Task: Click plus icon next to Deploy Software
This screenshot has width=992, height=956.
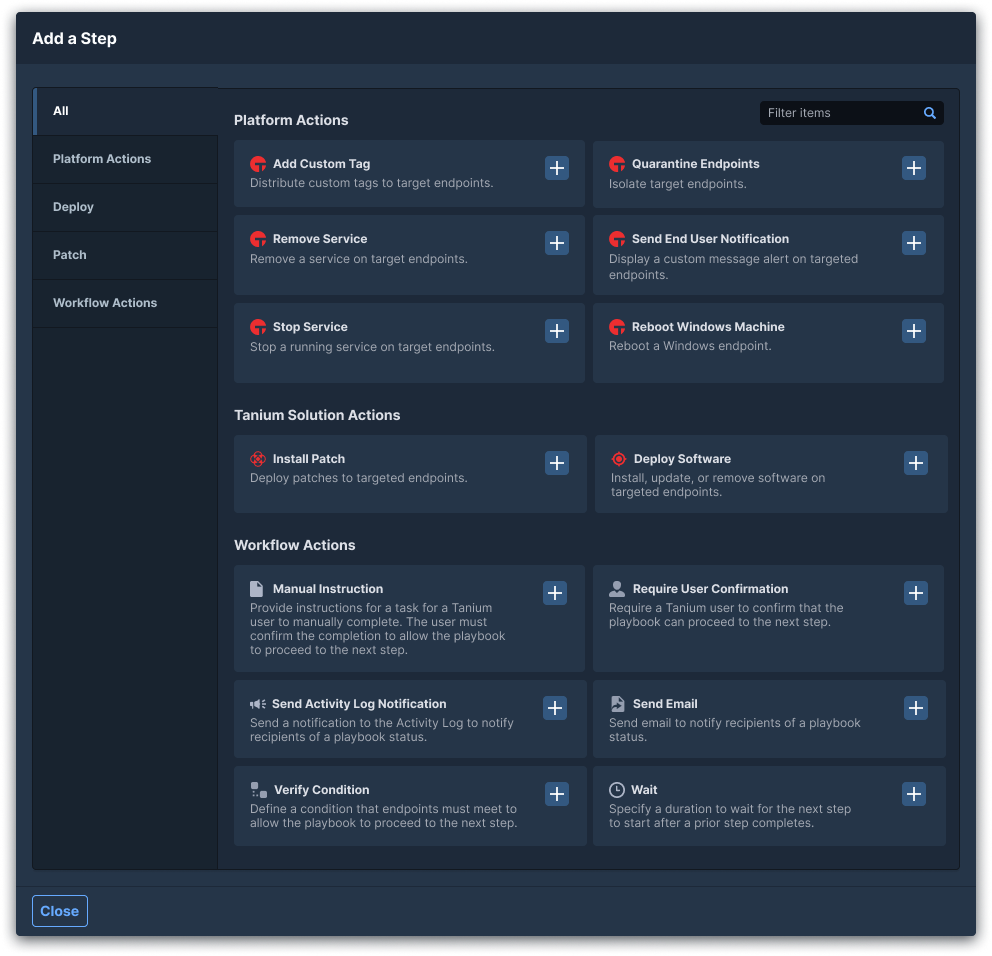Action: tap(916, 463)
